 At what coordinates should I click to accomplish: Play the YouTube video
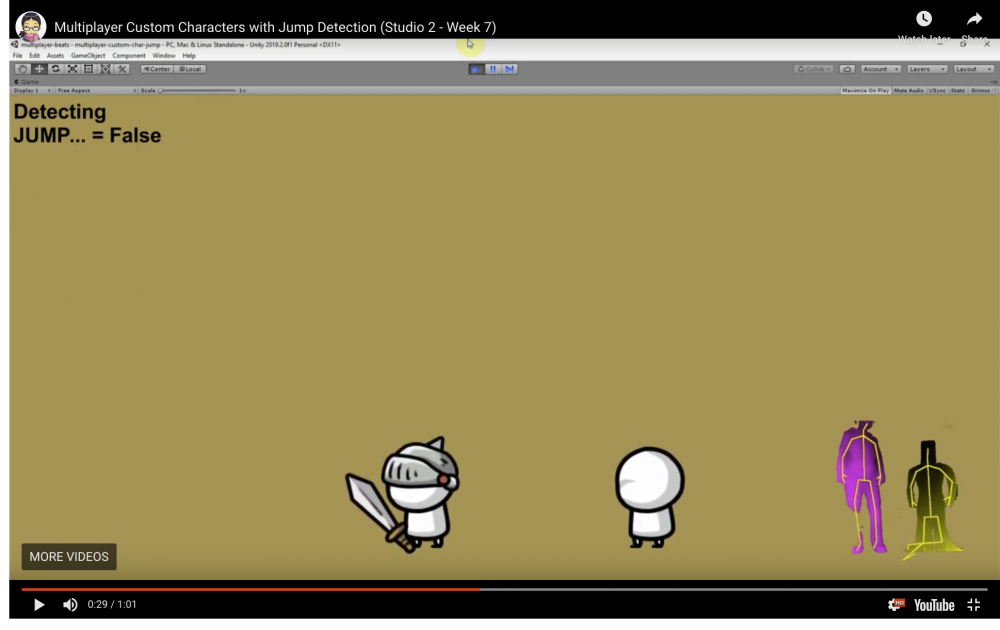(x=38, y=604)
